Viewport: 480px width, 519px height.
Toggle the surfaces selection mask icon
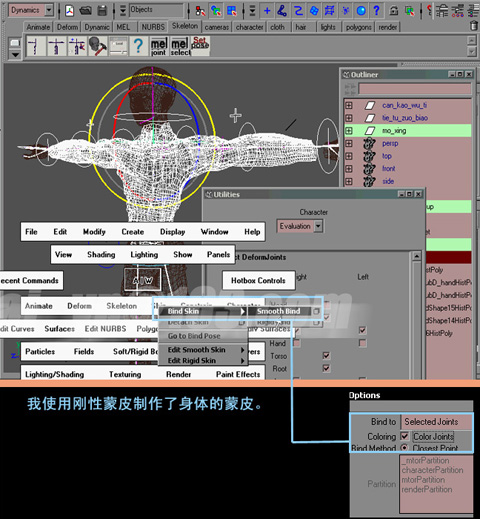[314, 11]
